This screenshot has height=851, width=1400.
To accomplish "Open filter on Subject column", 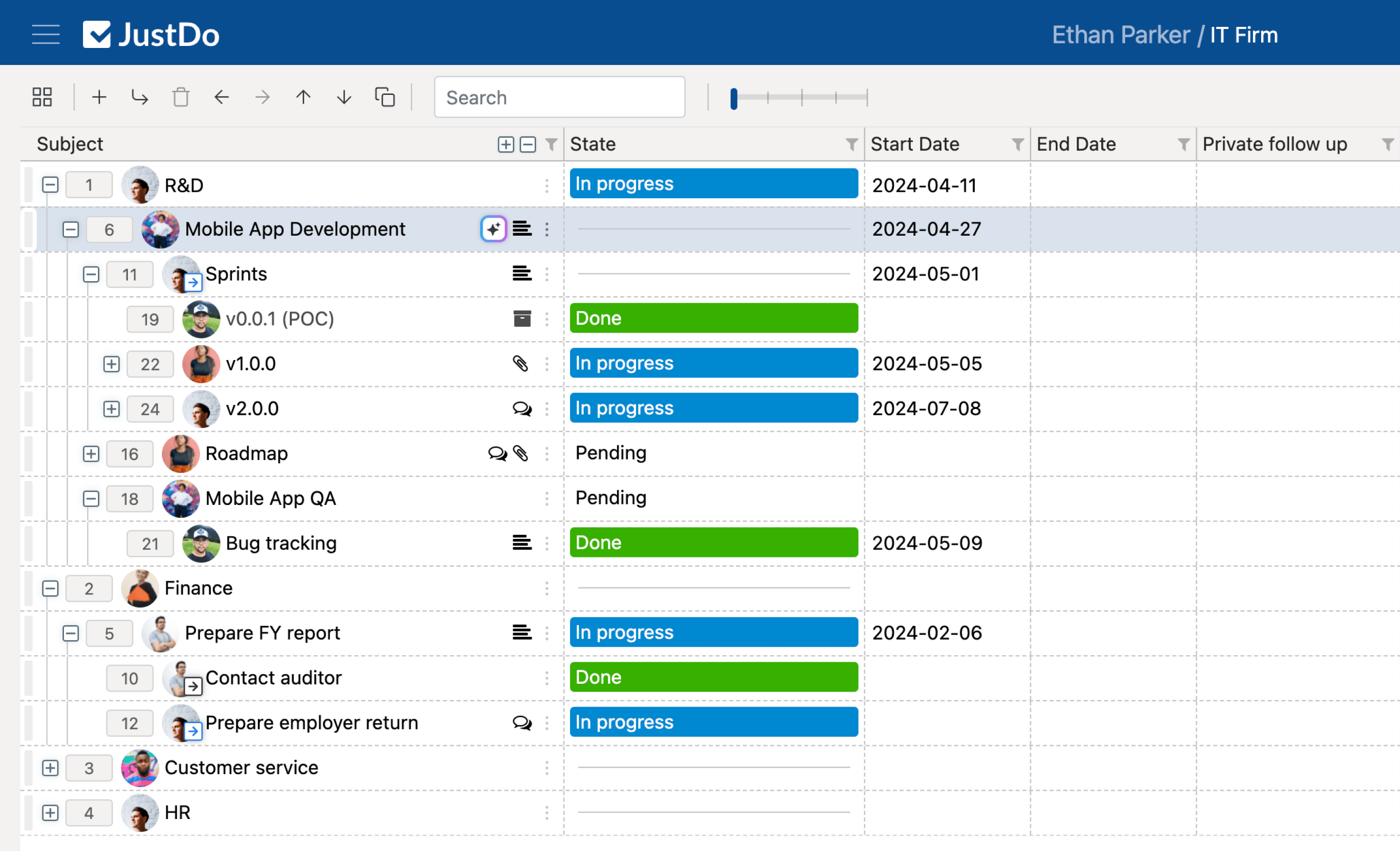I will (551, 144).
